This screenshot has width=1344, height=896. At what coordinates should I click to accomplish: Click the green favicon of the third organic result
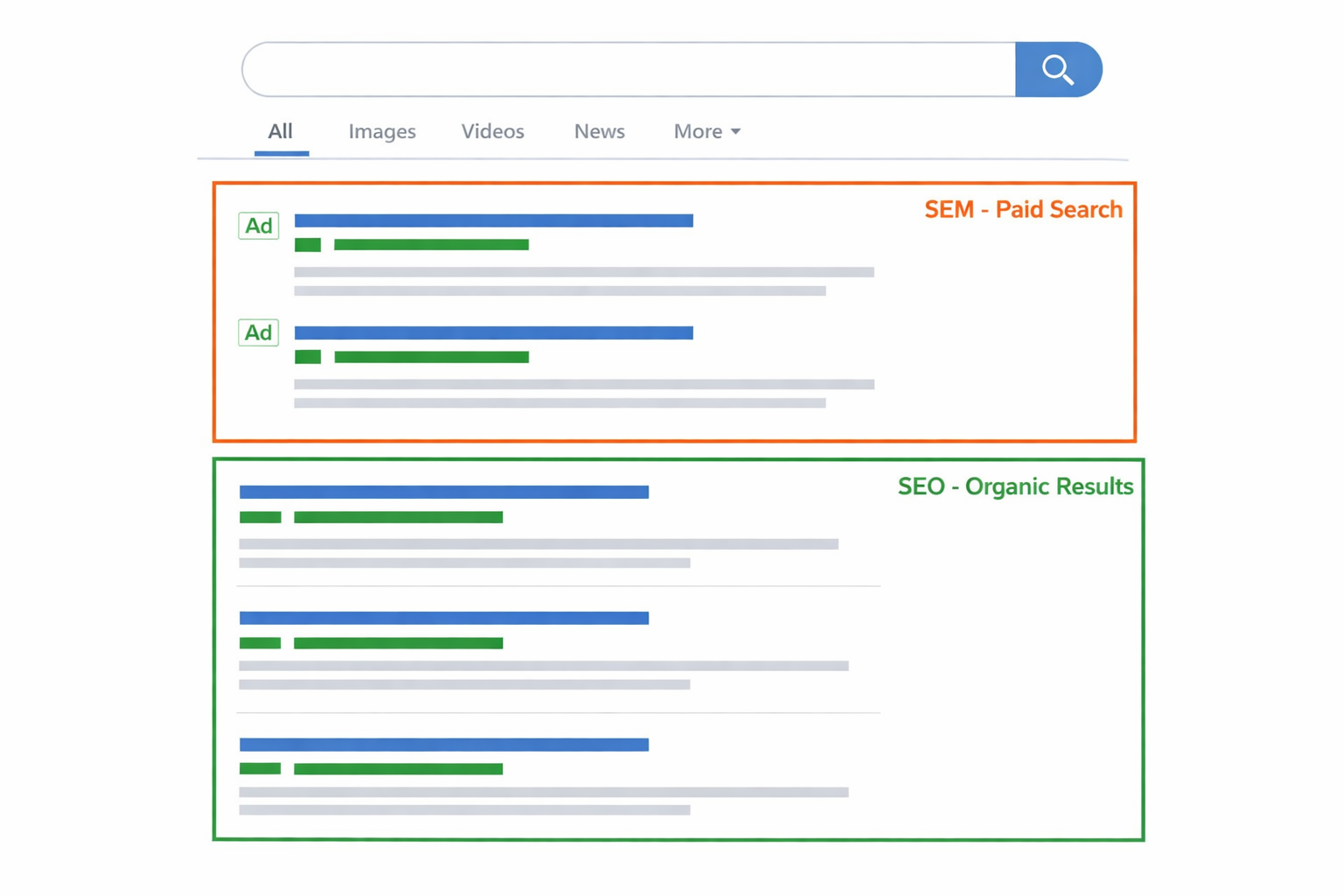(260, 769)
